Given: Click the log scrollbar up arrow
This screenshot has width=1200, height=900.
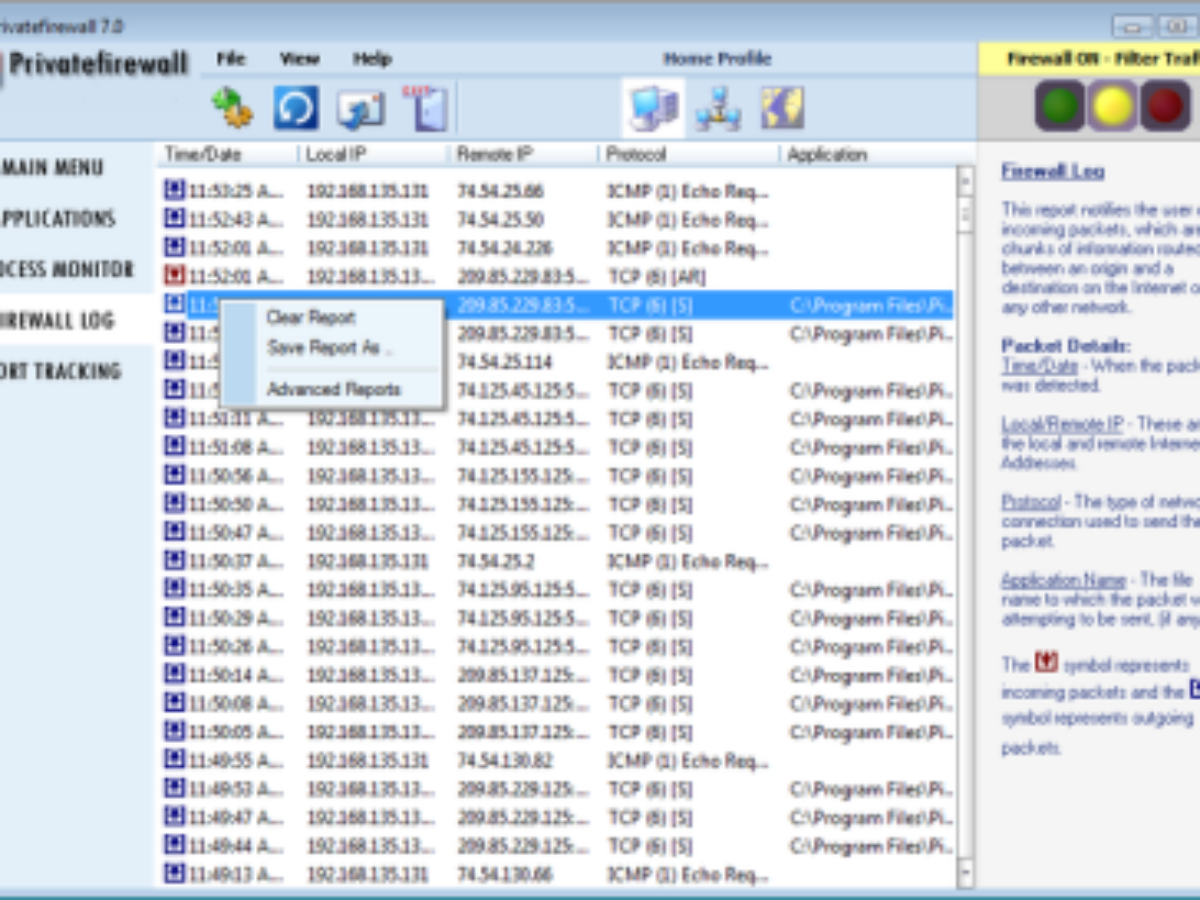Looking at the screenshot, I should tap(965, 181).
